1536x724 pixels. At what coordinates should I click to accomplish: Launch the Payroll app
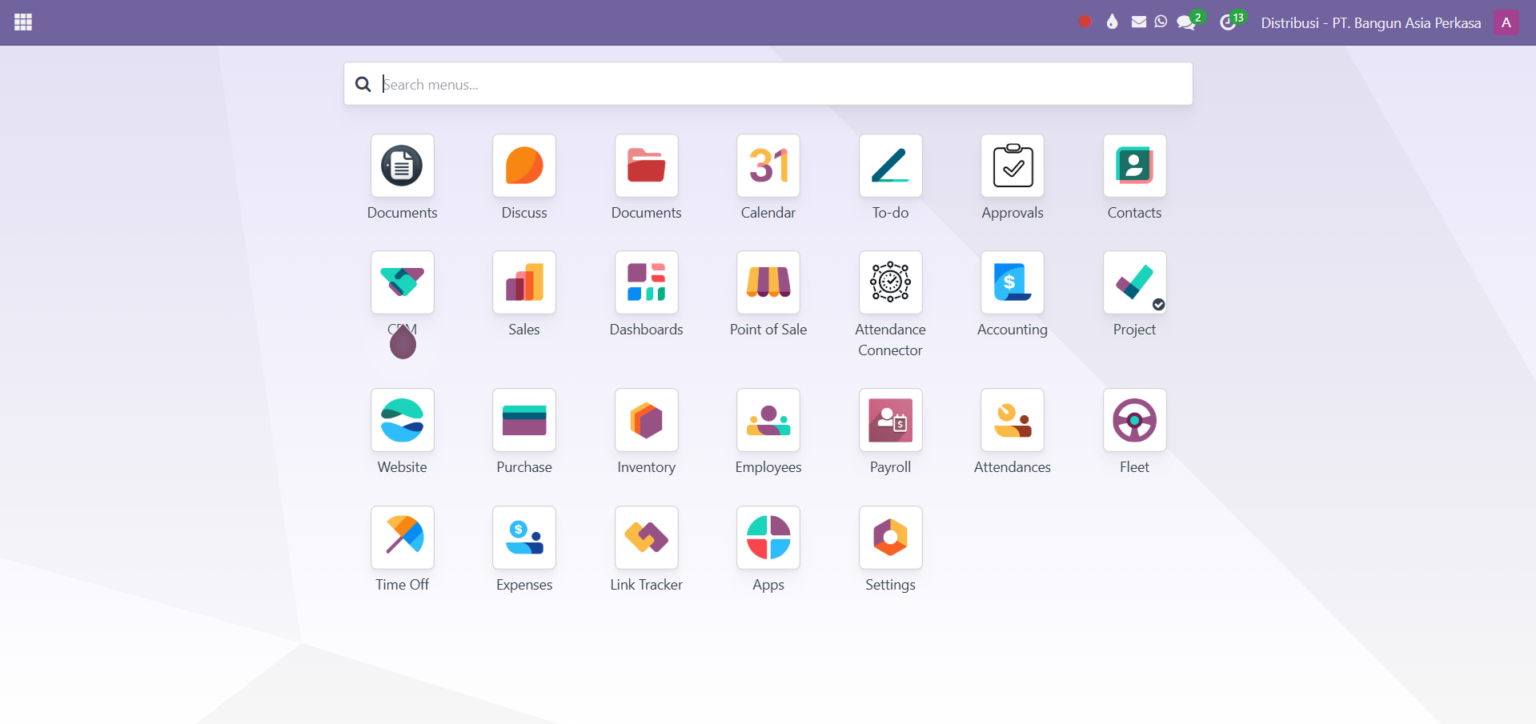[890, 420]
